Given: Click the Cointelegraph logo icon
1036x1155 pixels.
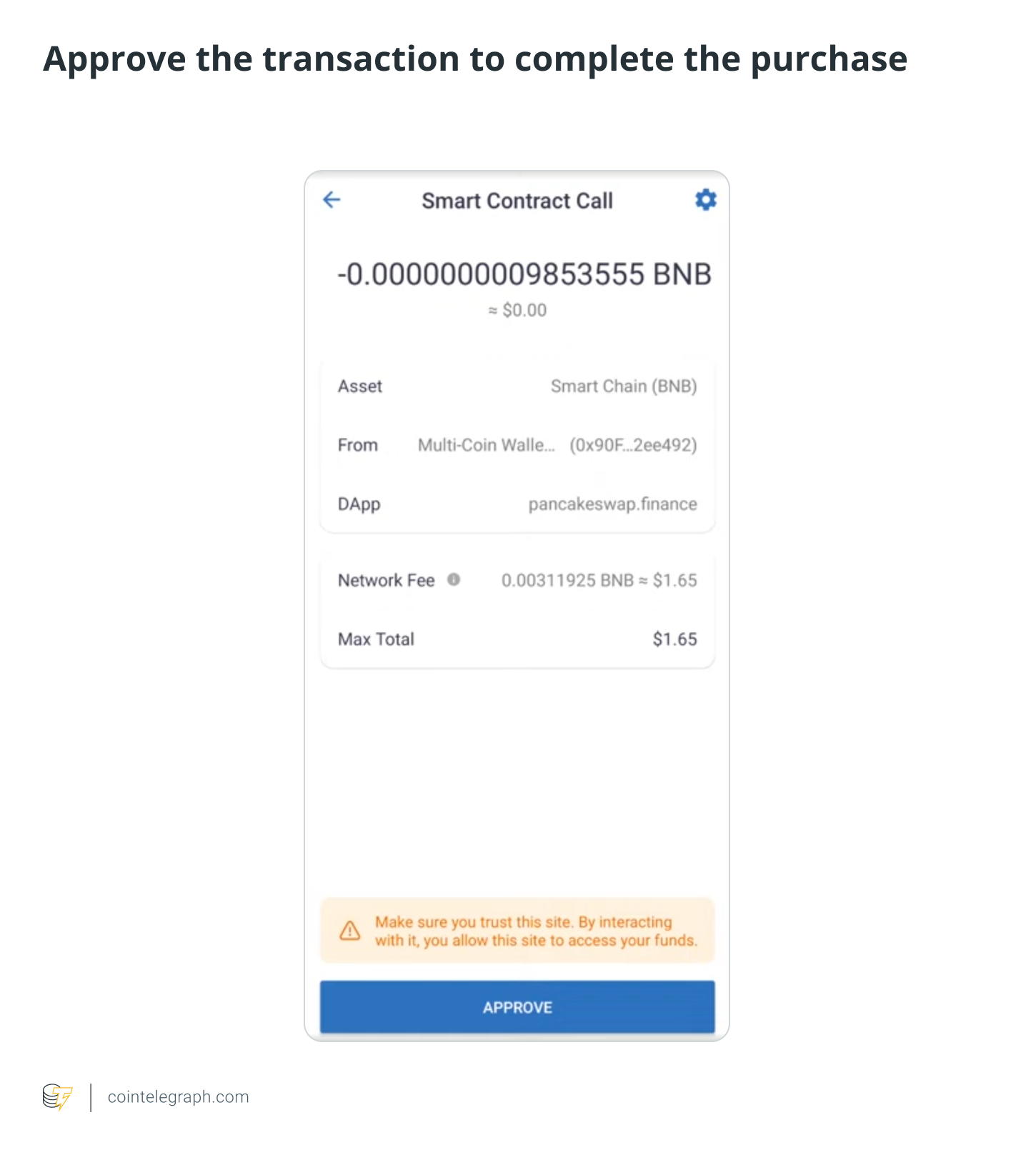Looking at the screenshot, I should [x=58, y=1097].
